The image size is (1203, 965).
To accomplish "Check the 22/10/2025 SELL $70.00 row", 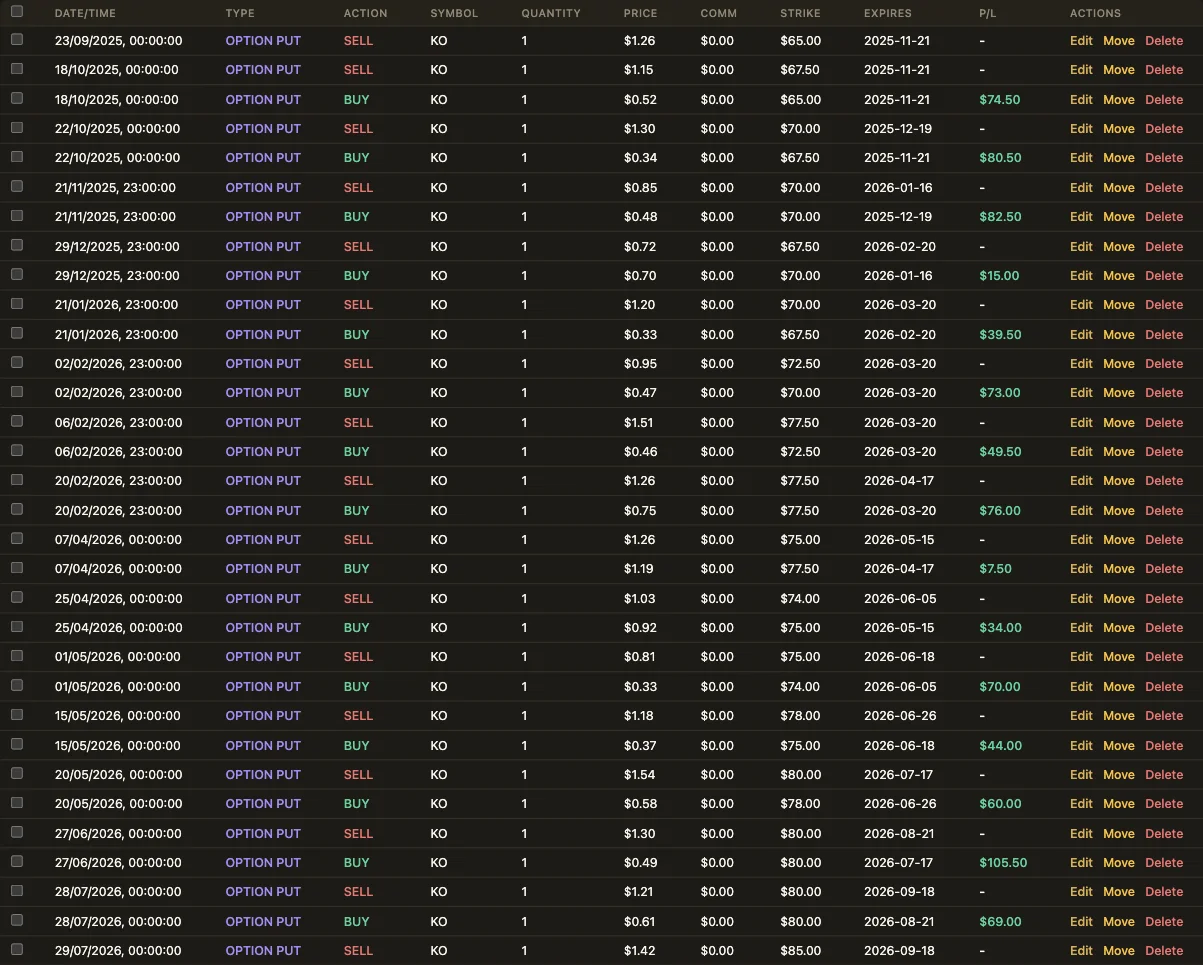I will coord(17,128).
